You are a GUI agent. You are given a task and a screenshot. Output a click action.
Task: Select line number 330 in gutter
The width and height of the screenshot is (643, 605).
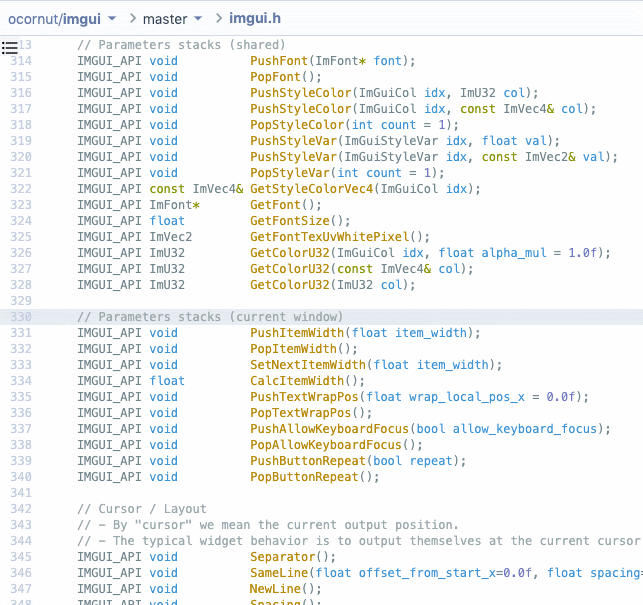click(21, 317)
